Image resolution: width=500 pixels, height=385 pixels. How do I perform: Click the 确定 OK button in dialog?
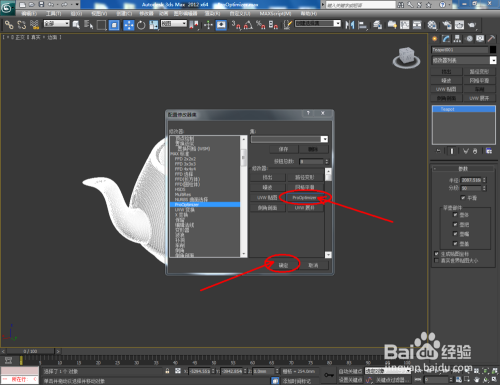283,265
